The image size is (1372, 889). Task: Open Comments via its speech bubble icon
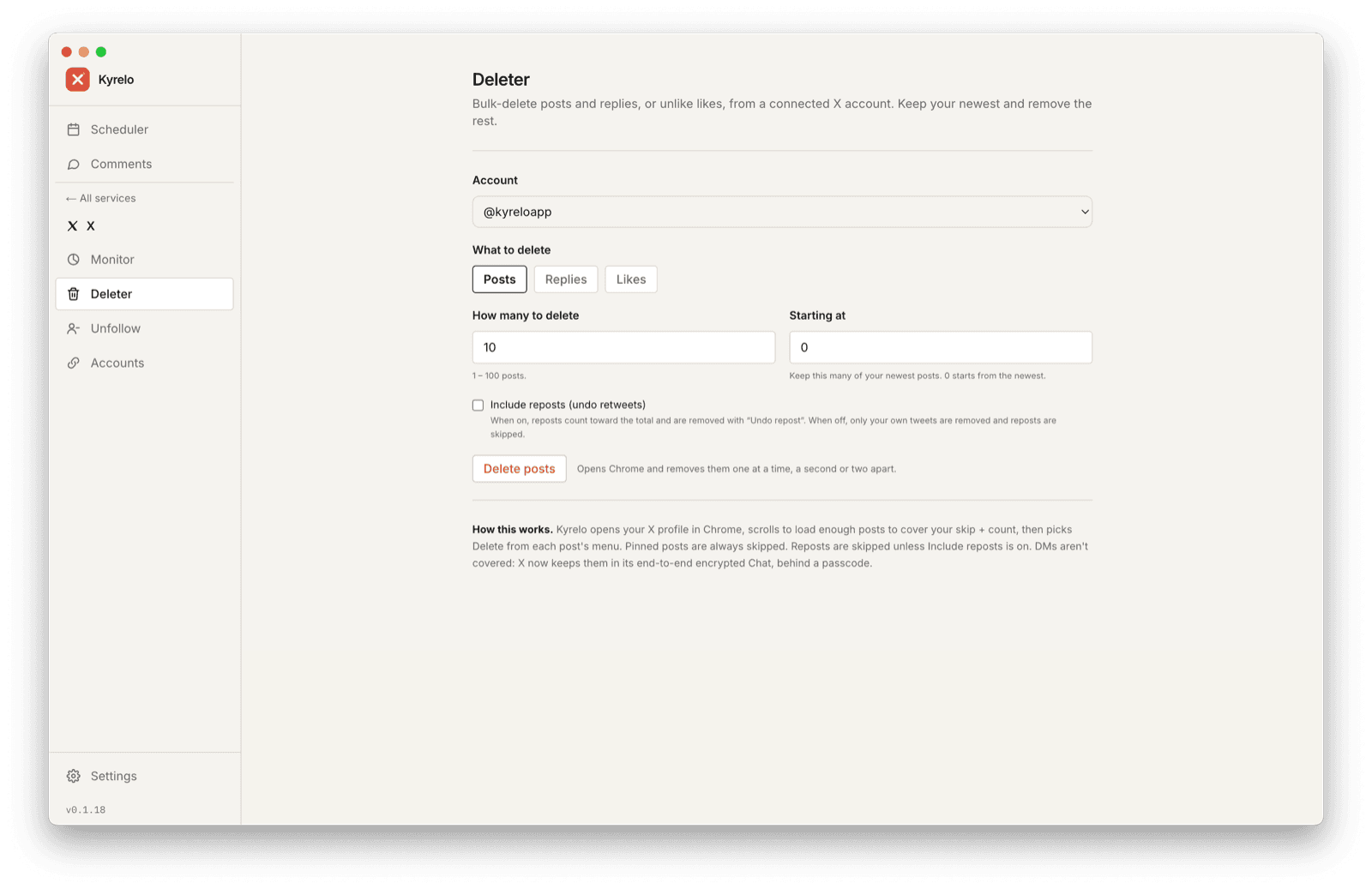pyautogui.click(x=74, y=165)
